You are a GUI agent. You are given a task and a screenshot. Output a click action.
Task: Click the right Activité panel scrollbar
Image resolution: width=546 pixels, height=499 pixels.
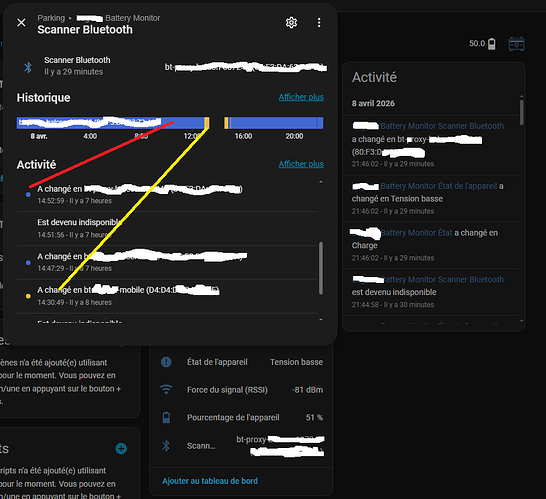521,112
